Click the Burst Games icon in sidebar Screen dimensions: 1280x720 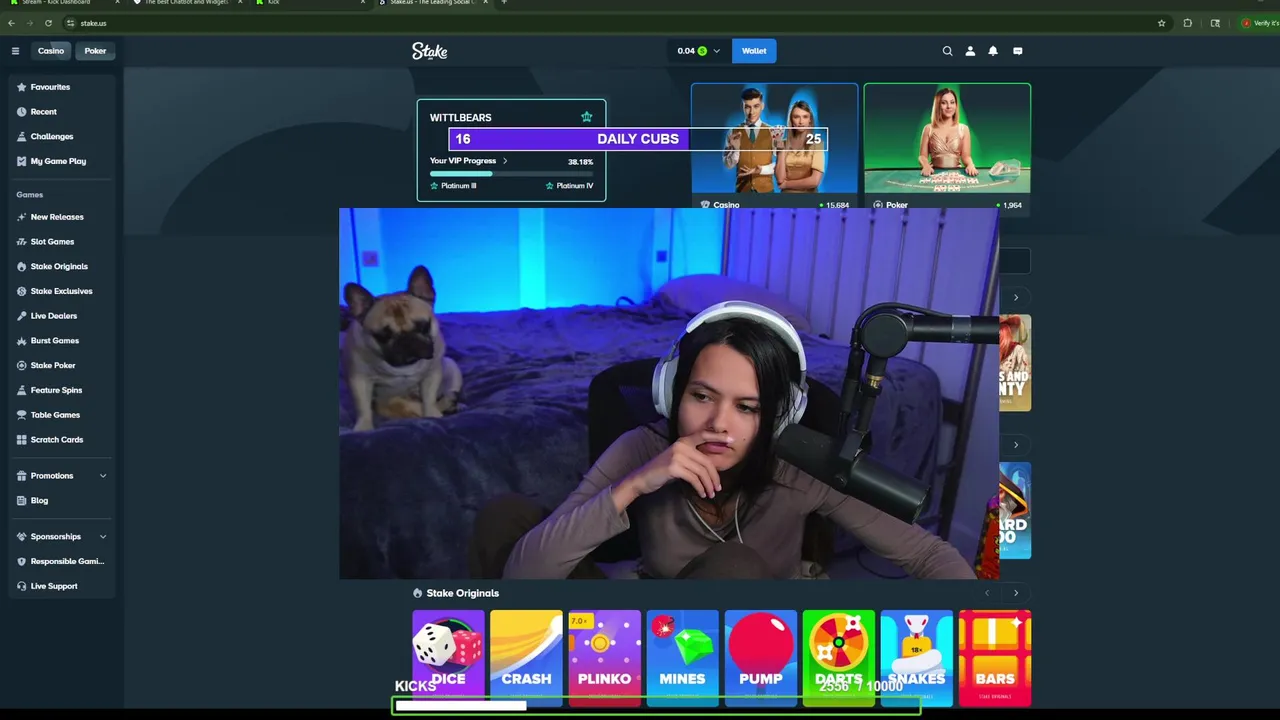pos(22,341)
